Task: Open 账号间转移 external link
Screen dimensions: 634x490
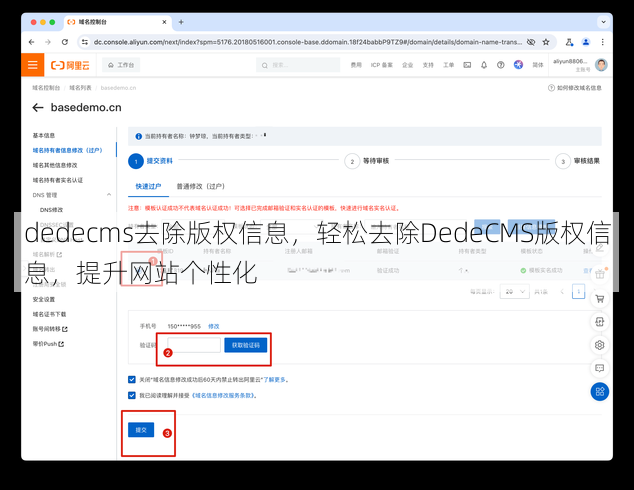Action: (x=50, y=329)
